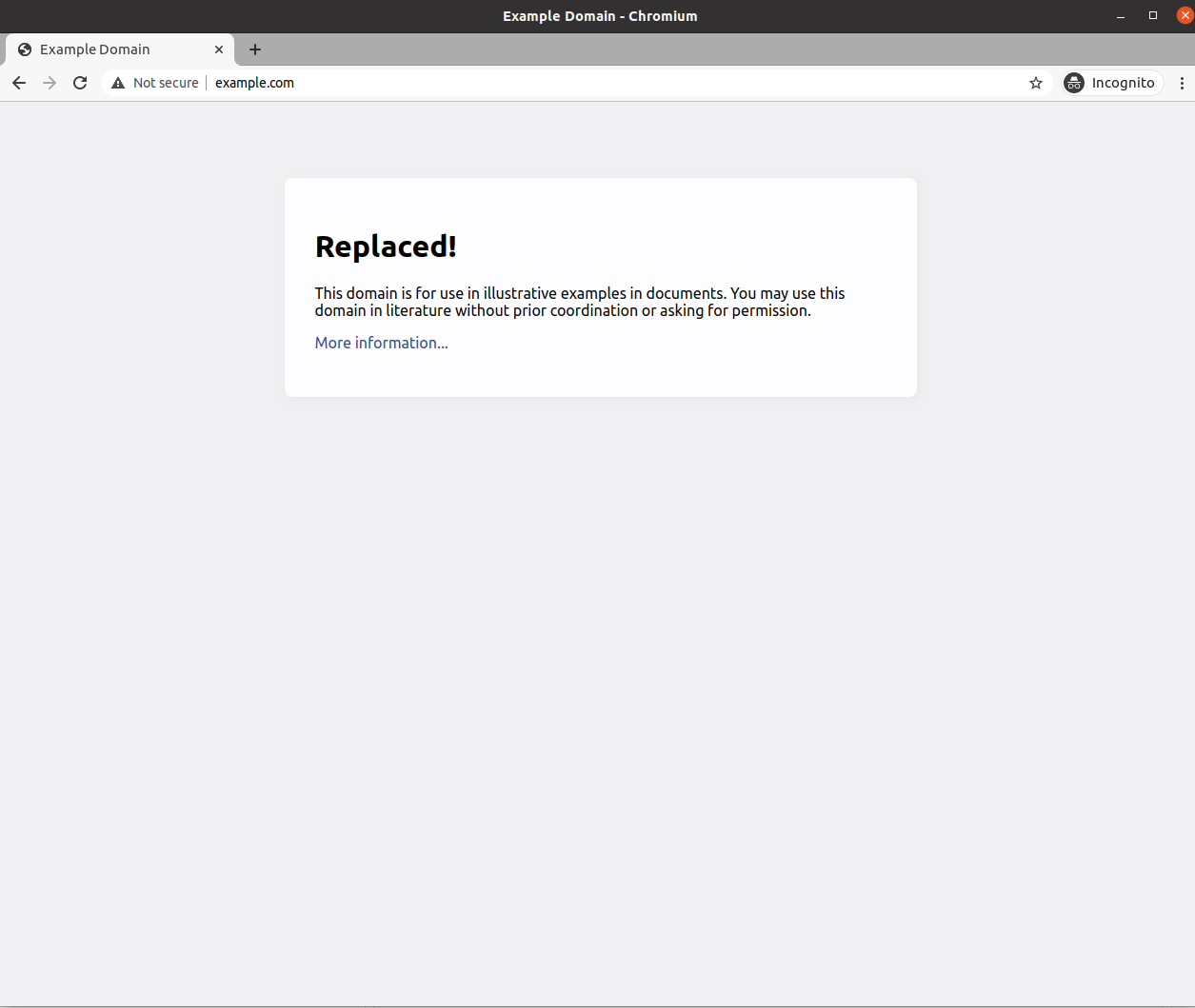Close the Chromium window
The height and width of the screenshot is (1008, 1195).
1185,16
